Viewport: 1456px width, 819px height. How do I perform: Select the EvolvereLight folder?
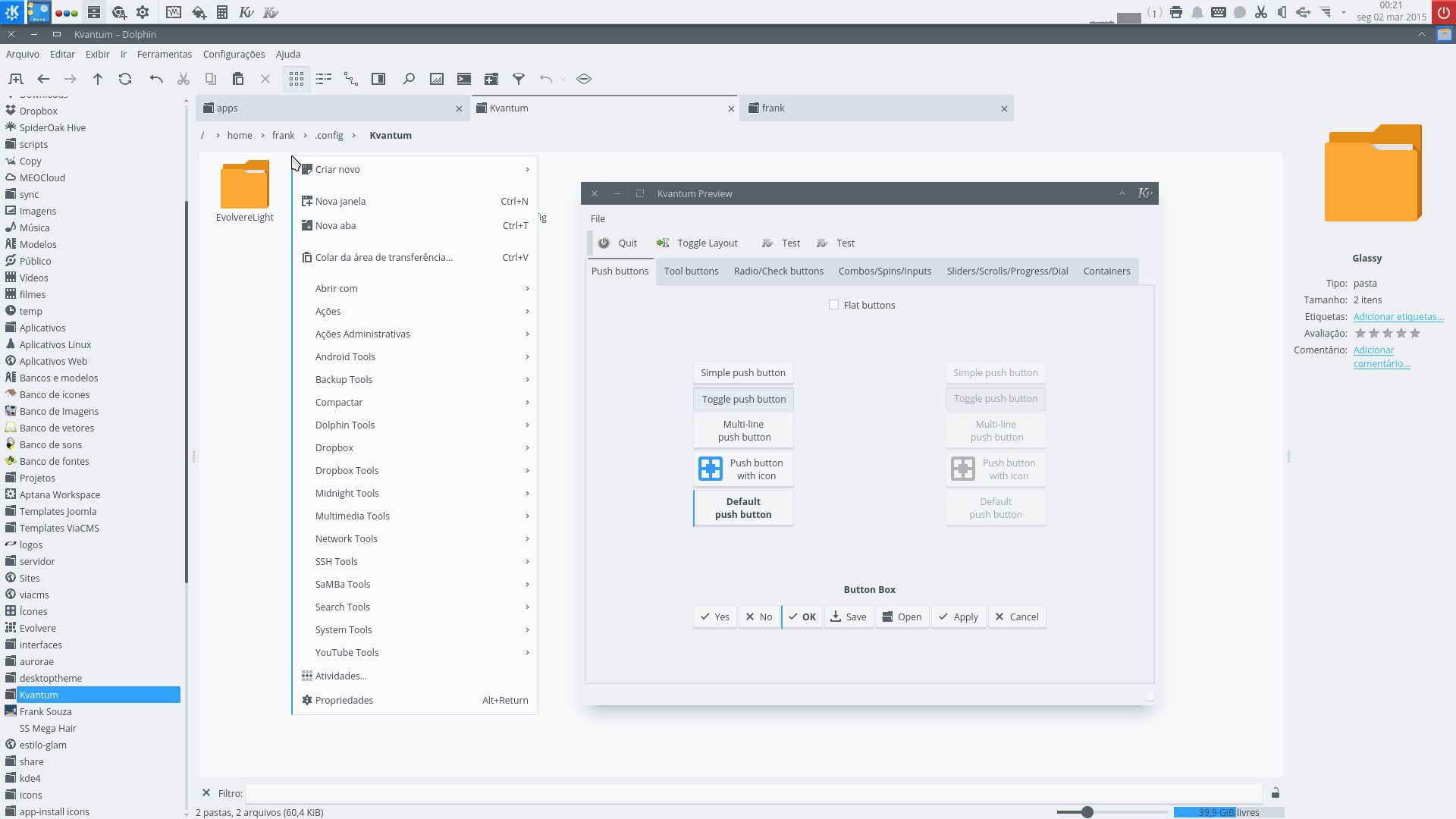pyautogui.click(x=245, y=190)
